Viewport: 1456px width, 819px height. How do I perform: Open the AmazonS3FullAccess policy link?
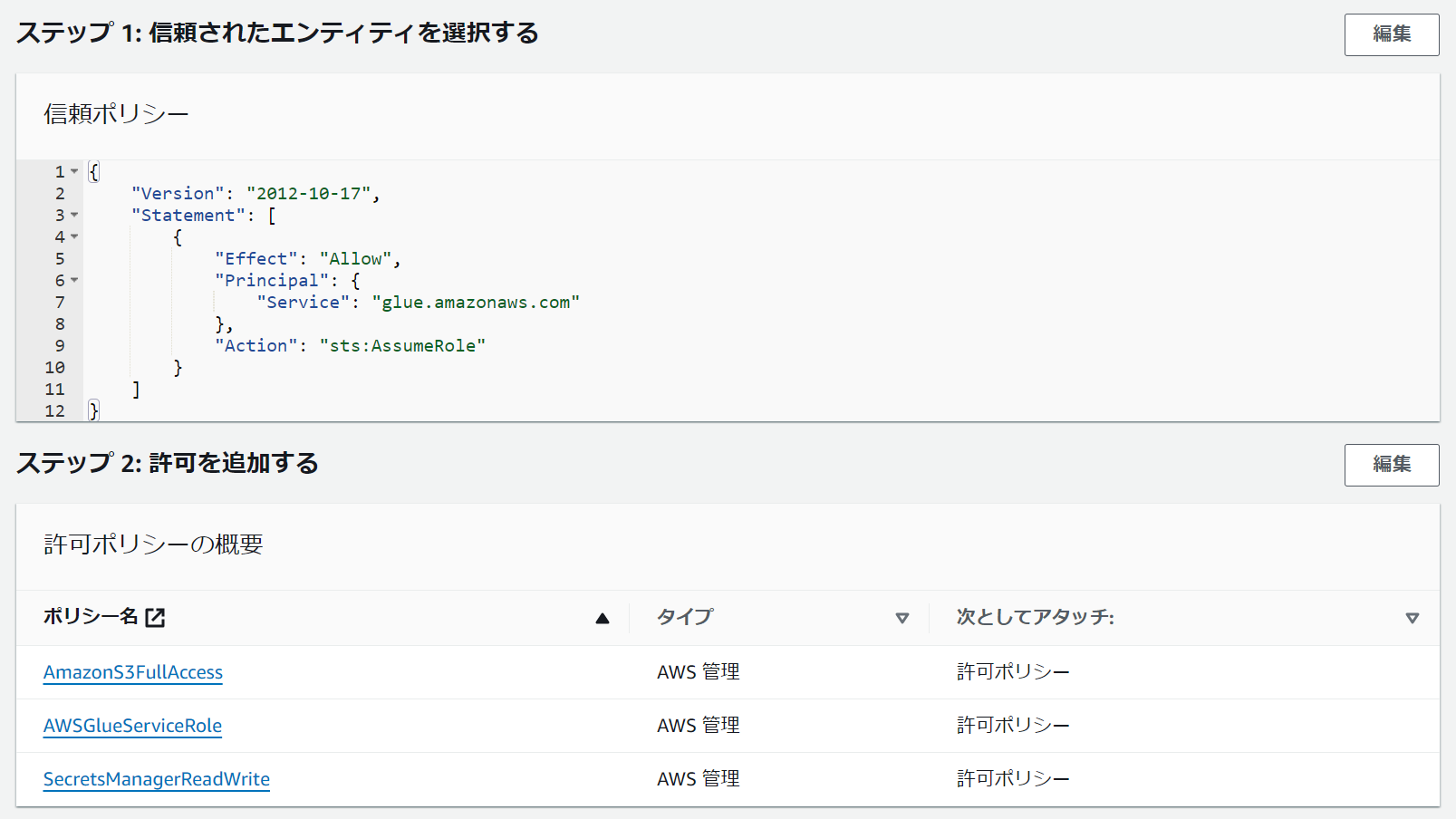(132, 672)
